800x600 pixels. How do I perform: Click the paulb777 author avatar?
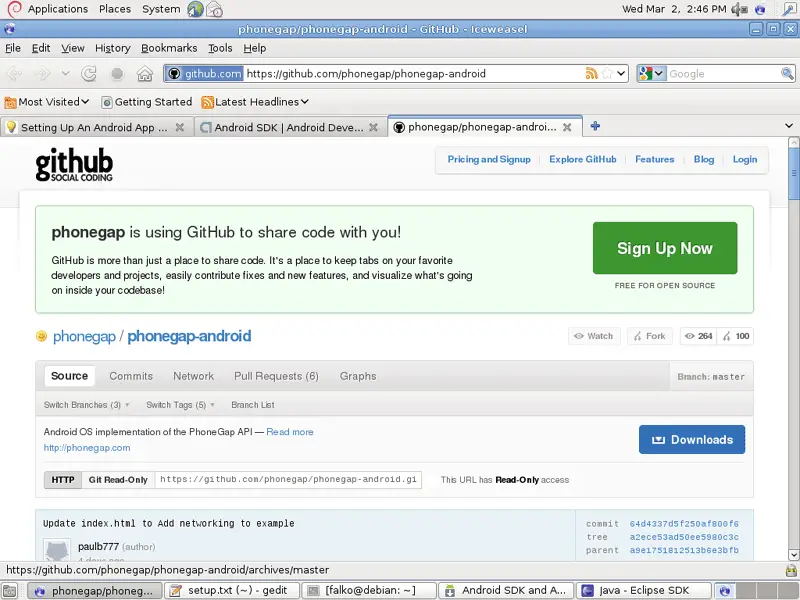coord(57,549)
